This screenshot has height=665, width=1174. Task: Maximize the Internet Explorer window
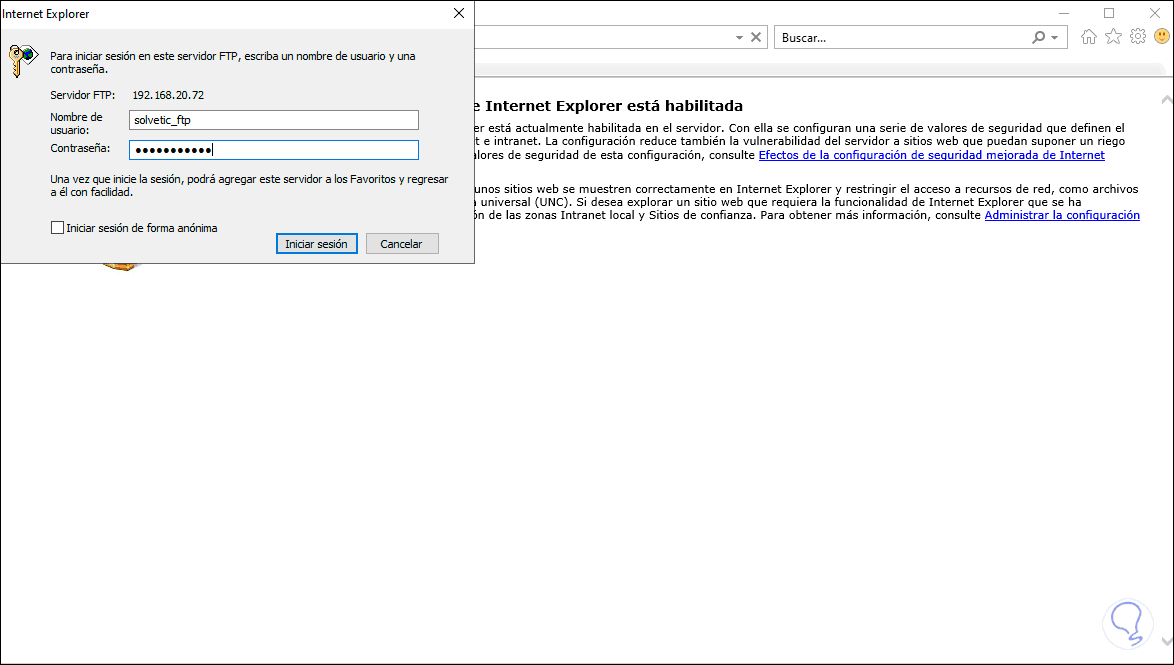1109,13
